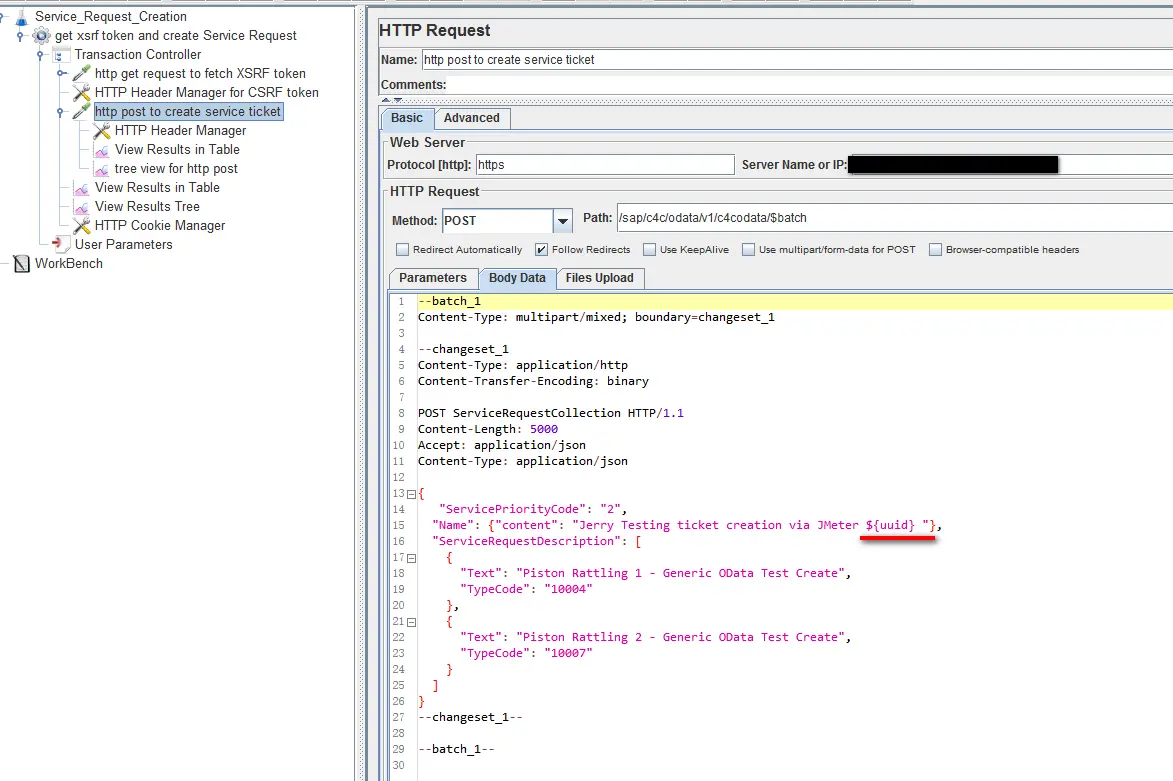
Task: Tick Use multipart/form-data for POST
Action: click(748, 250)
